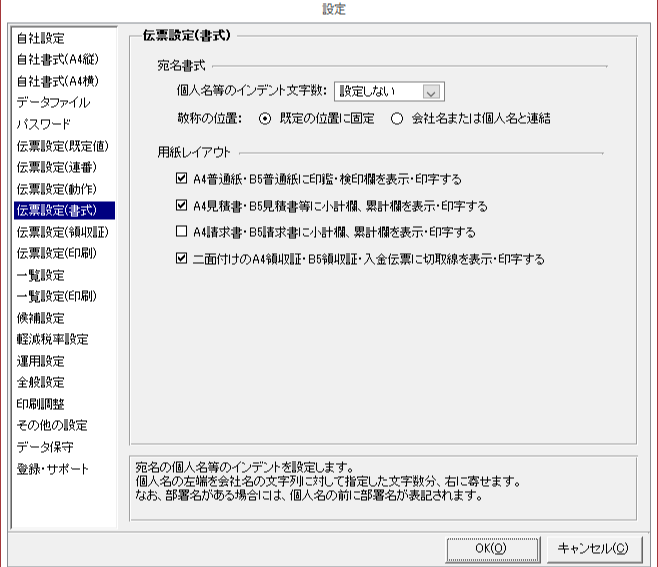
Task: Open 軽減税率設定 page
Action: pos(52,339)
